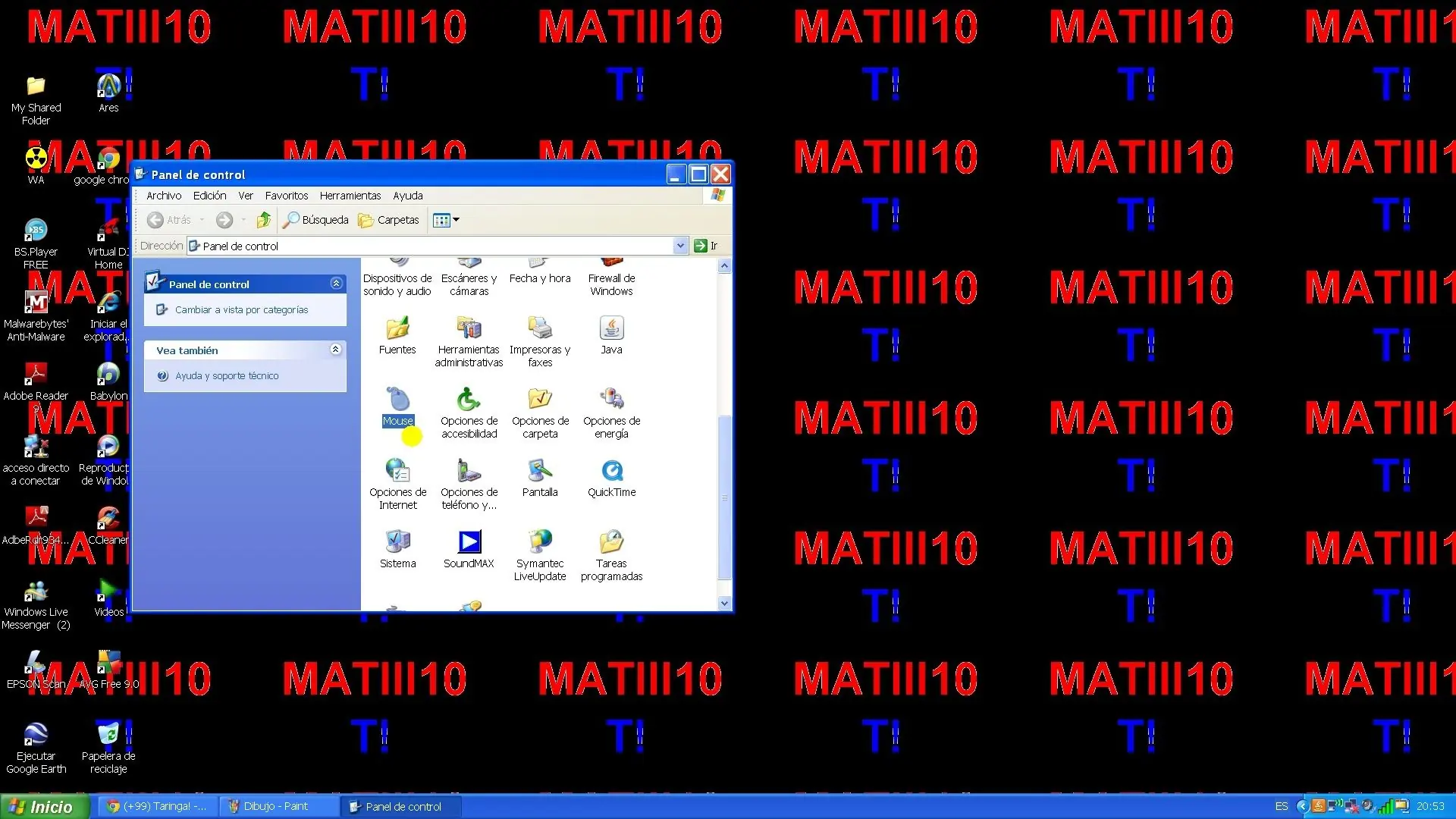Click the scrollbar down arrow
The image size is (1456, 819).
pyautogui.click(x=724, y=604)
